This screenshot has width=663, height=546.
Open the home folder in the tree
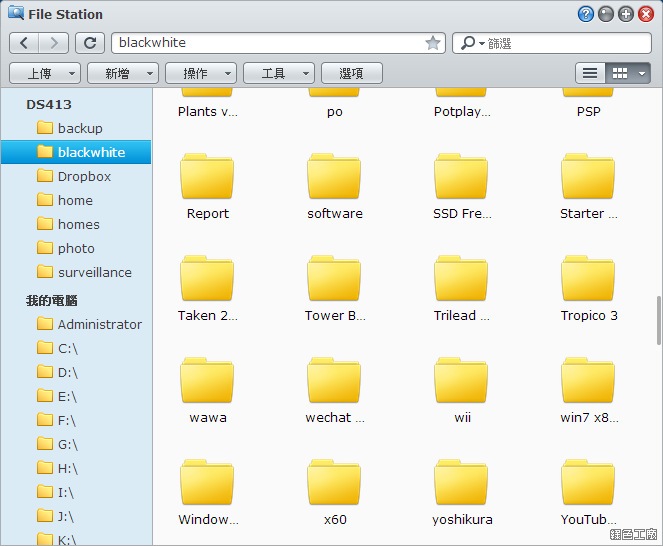click(x=76, y=200)
